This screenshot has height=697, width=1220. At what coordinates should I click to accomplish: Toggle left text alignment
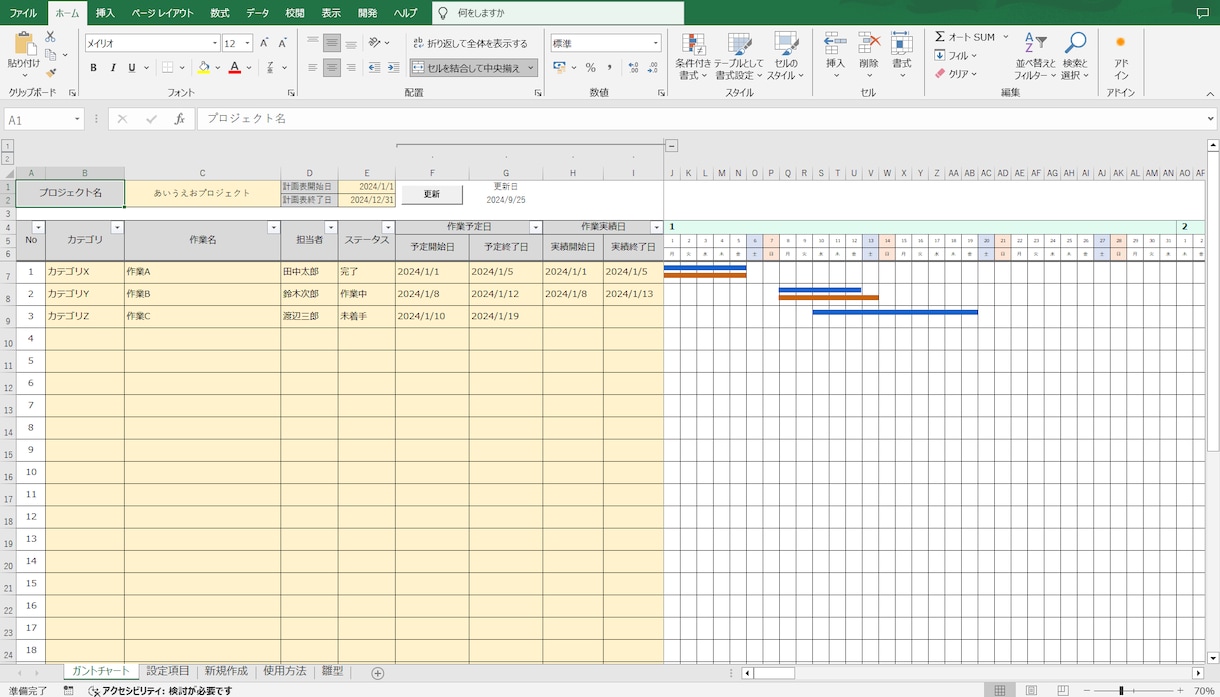click(313, 68)
